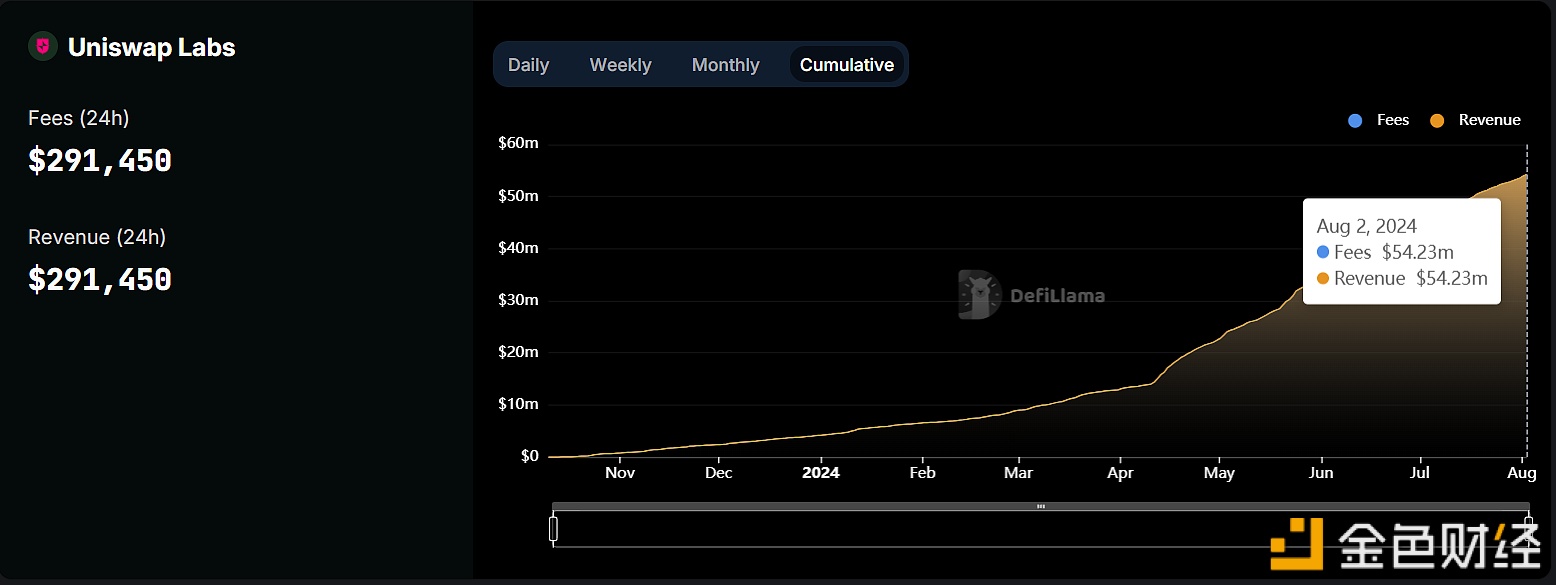Select the Cumulative tab
The image size is (1556, 585).
pos(847,65)
